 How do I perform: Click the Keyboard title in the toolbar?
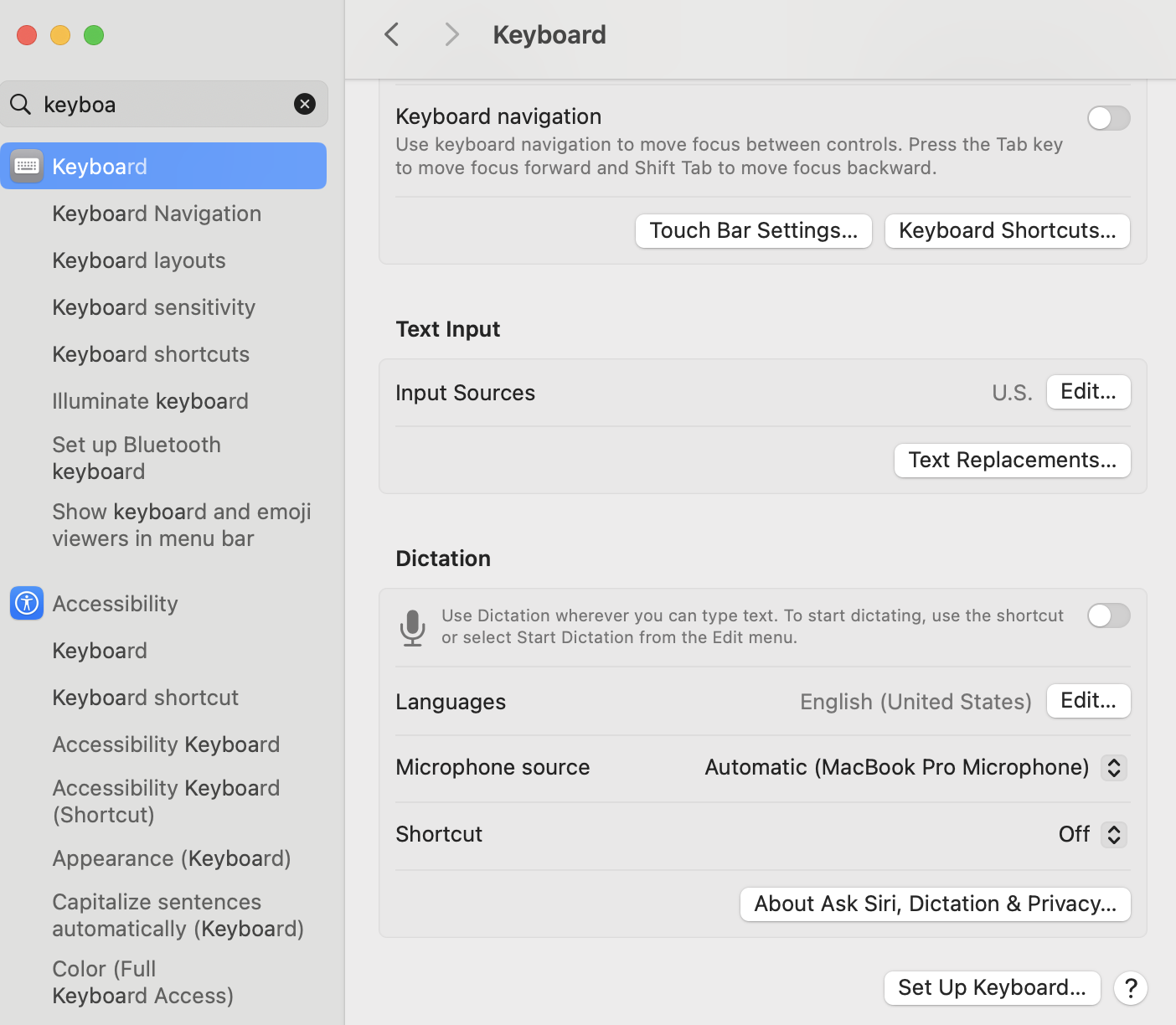coord(549,34)
